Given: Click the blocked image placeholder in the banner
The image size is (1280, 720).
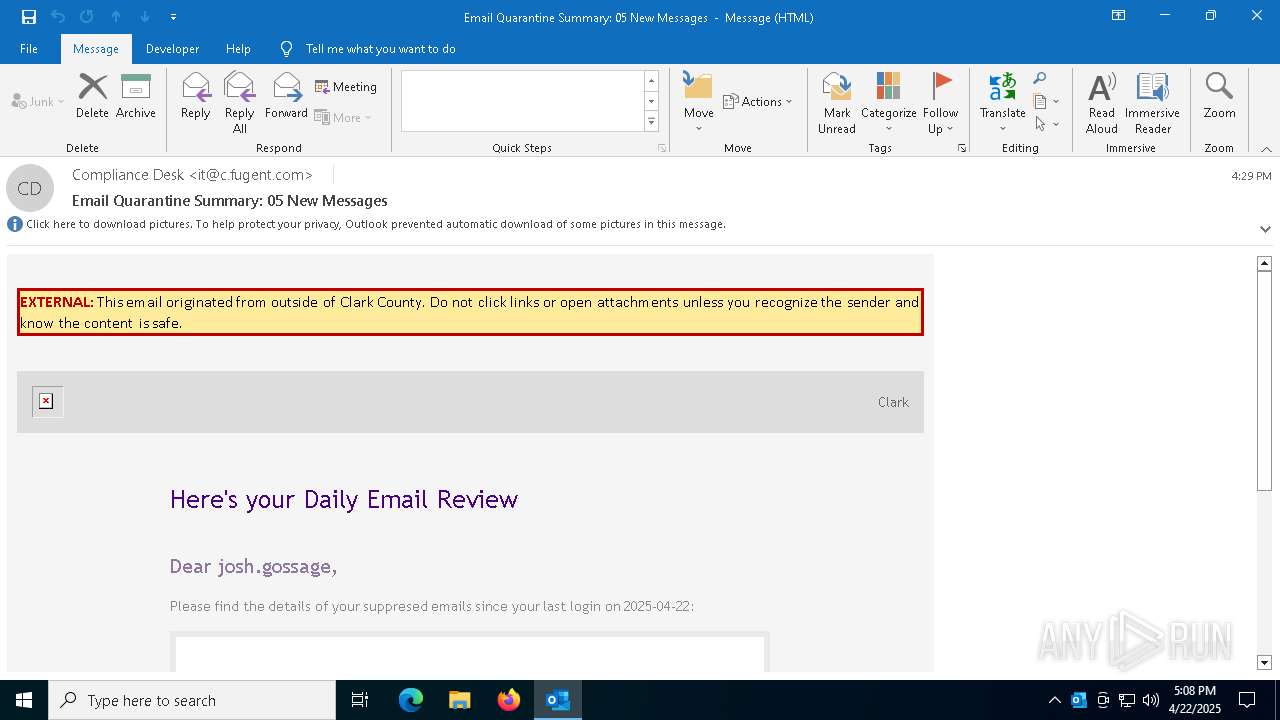Looking at the screenshot, I should tap(46, 401).
